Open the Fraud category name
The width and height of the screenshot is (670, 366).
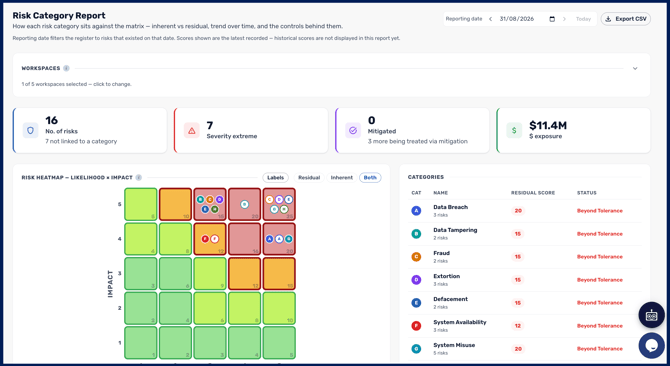[441, 253]
